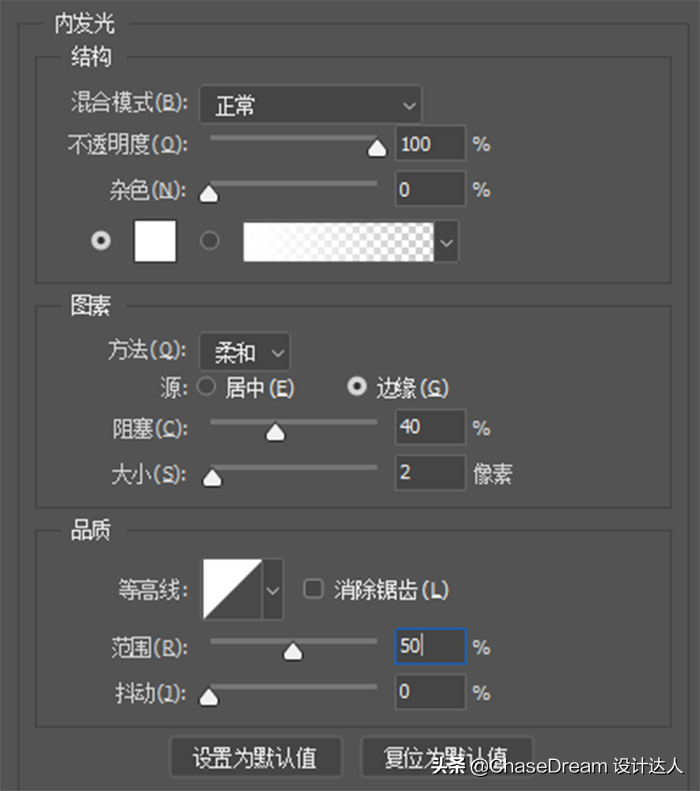Open the 方法 technique dropdown
Viewport: 700px width, 791px height.
(x=245, y=352)
